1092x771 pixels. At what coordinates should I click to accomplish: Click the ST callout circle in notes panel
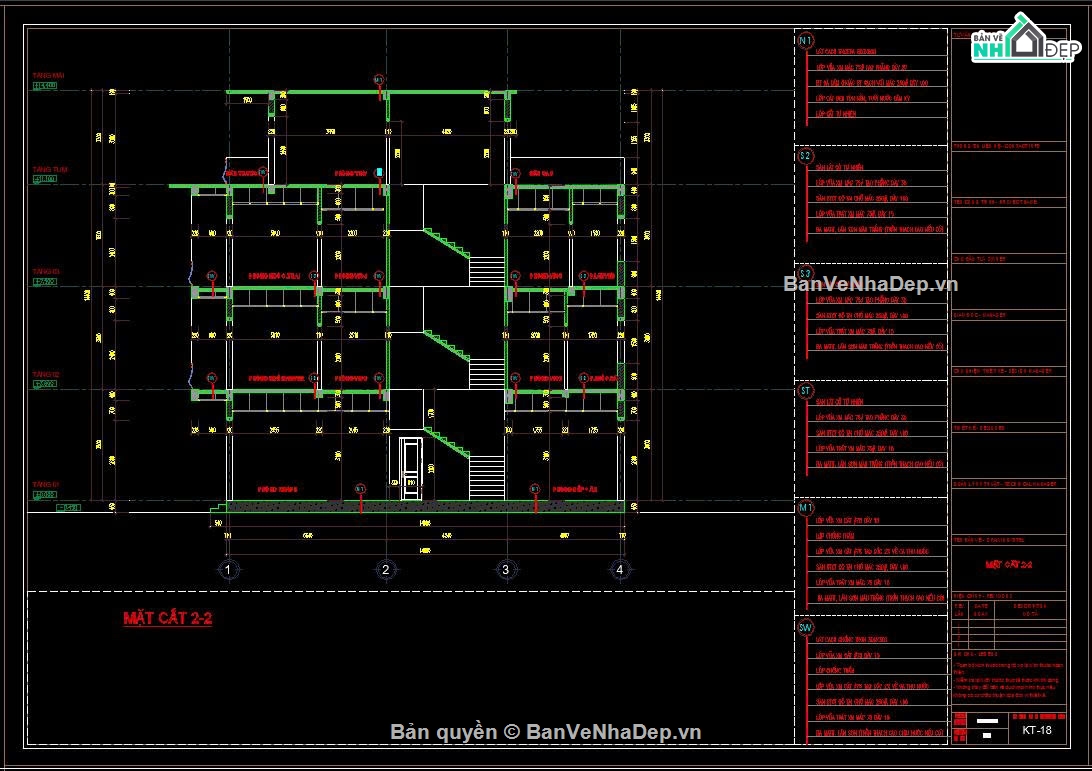pos(804,390)
